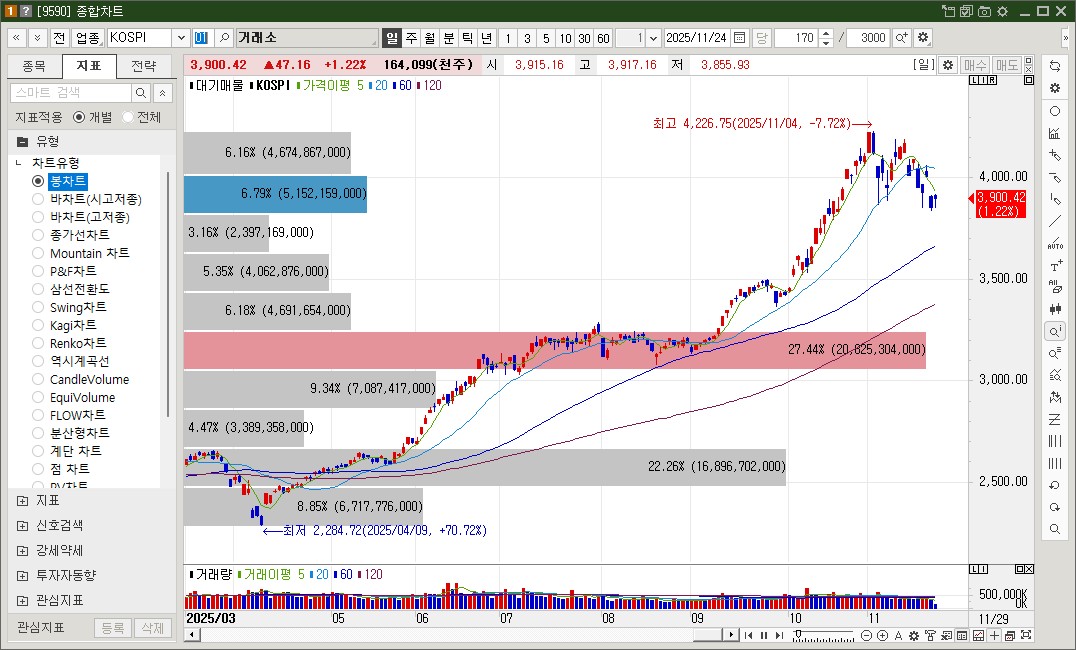Select the 분 (minute) period button
1076x650 pixels.
pyautogui.click(x=448, y=38)
